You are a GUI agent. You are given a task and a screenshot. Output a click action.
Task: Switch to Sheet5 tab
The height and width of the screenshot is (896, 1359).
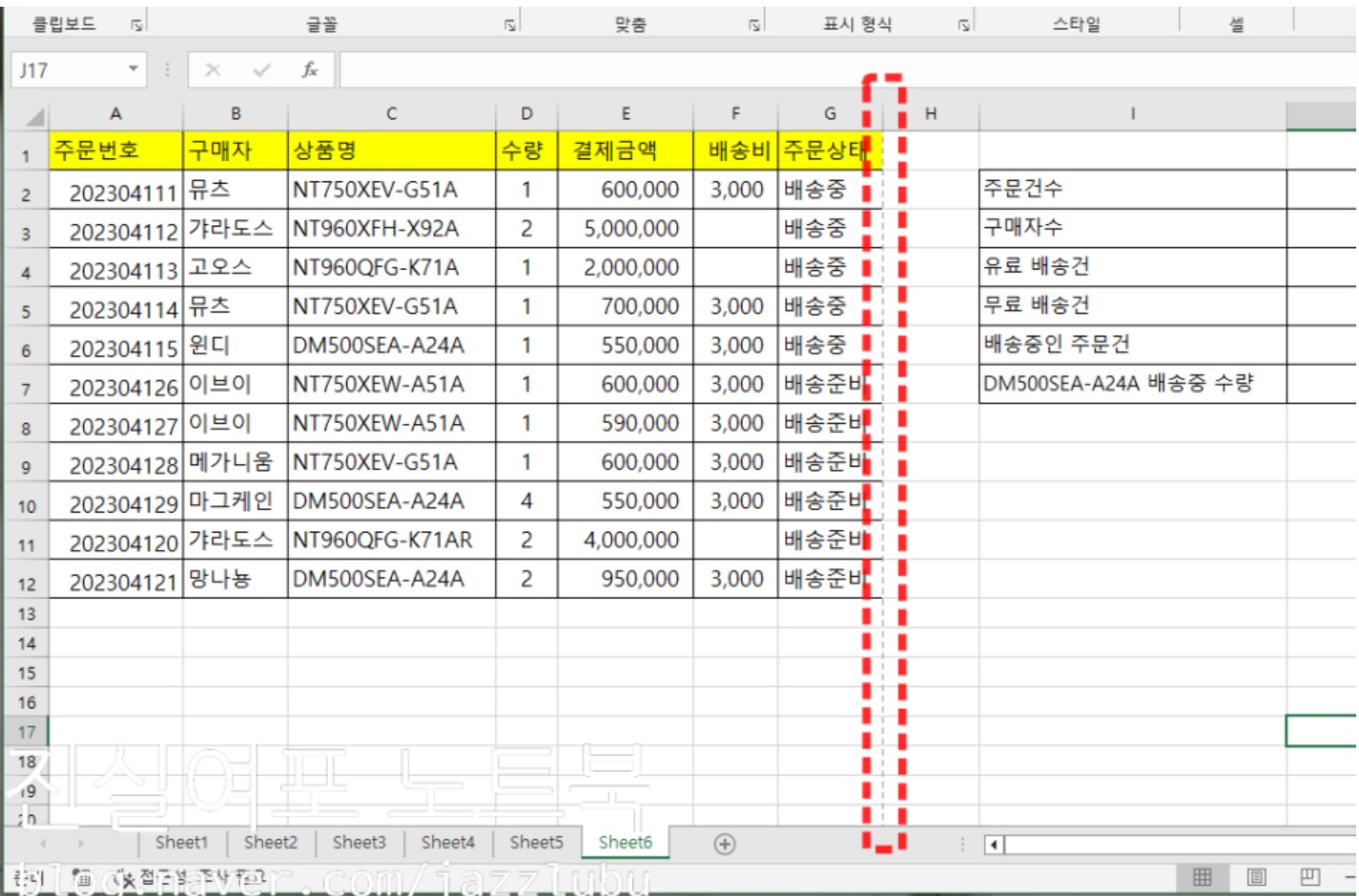click(x=536, y=843)
